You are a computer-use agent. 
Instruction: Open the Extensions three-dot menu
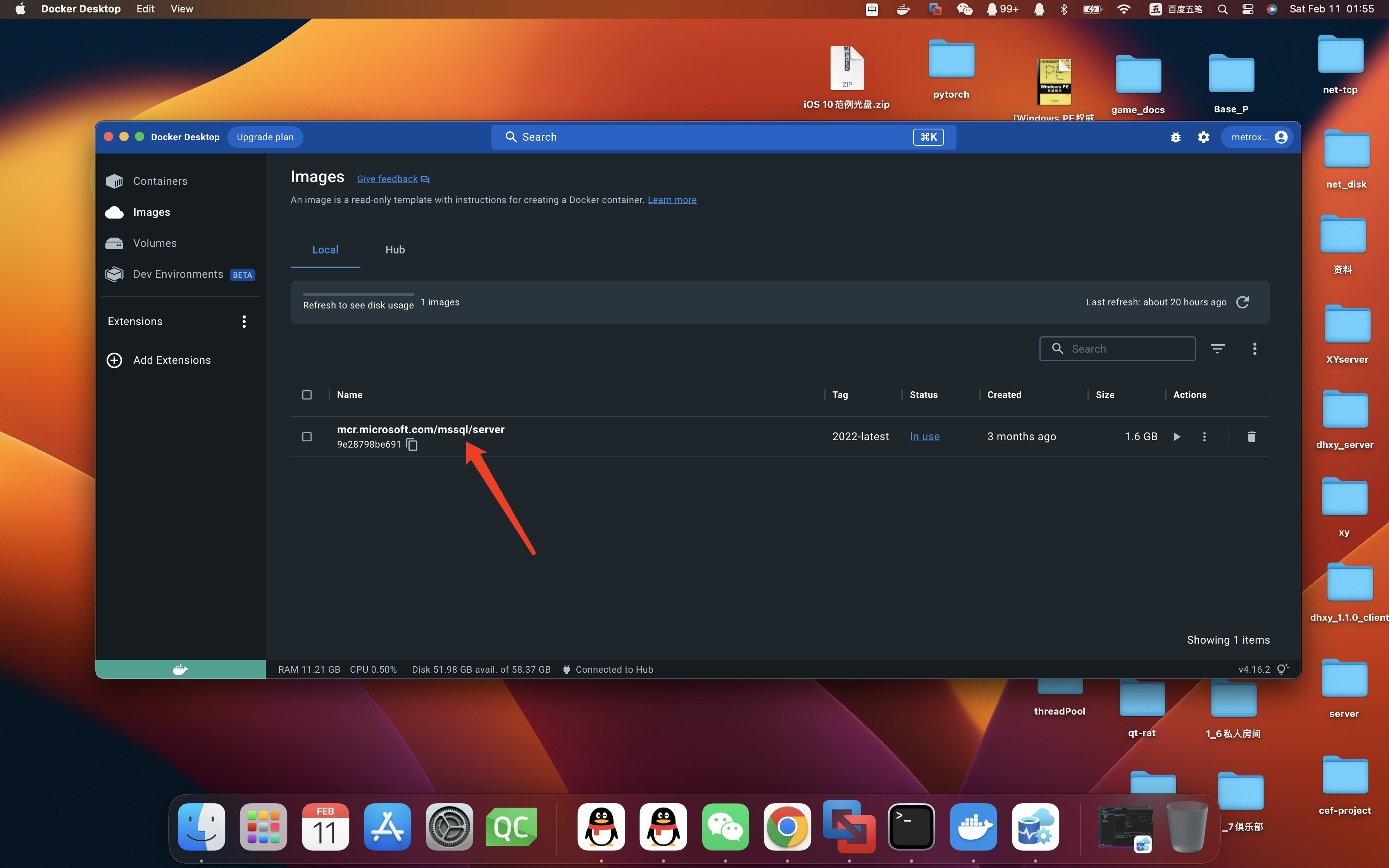244,322
